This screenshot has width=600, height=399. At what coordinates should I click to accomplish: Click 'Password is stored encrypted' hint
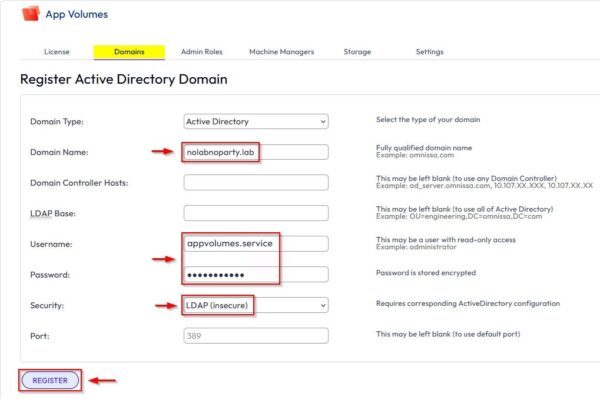point(426,273)
